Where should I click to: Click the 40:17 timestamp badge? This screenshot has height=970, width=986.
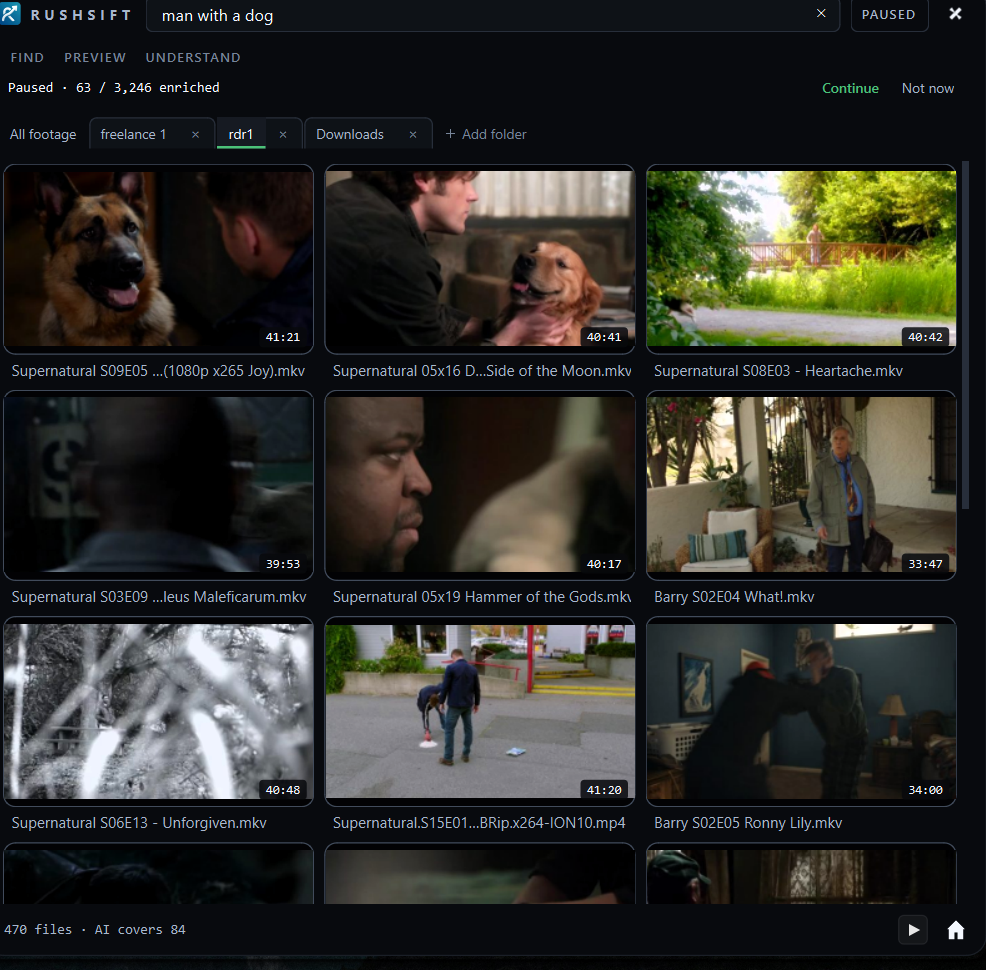(604, 564)
